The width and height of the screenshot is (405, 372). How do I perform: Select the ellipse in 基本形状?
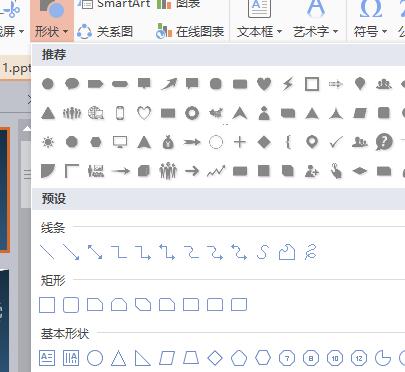[x=95, y=358]
